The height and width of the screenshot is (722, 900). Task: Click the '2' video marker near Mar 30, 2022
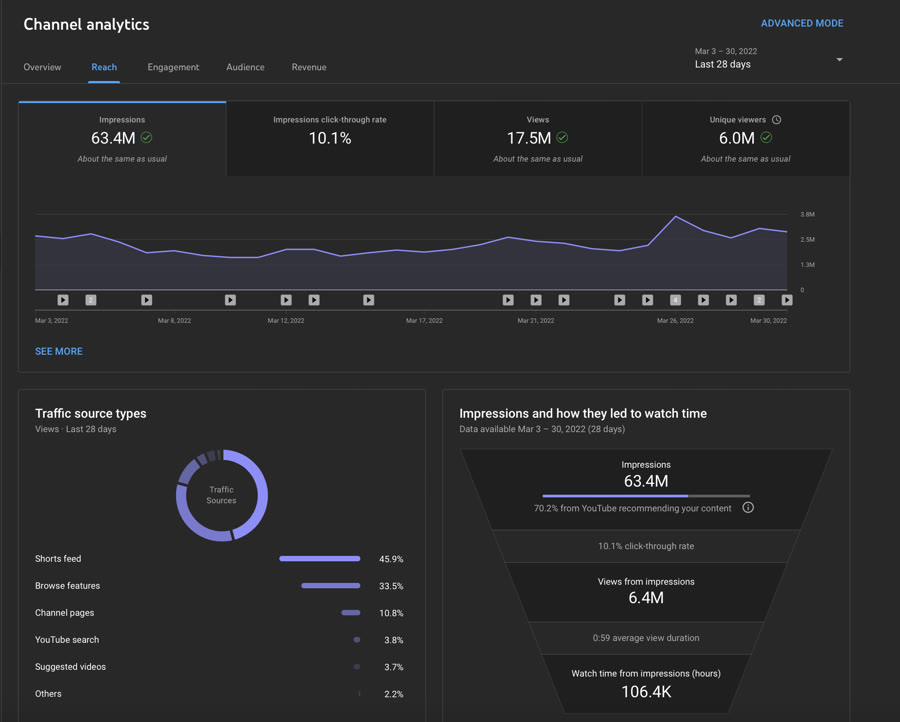759,300
